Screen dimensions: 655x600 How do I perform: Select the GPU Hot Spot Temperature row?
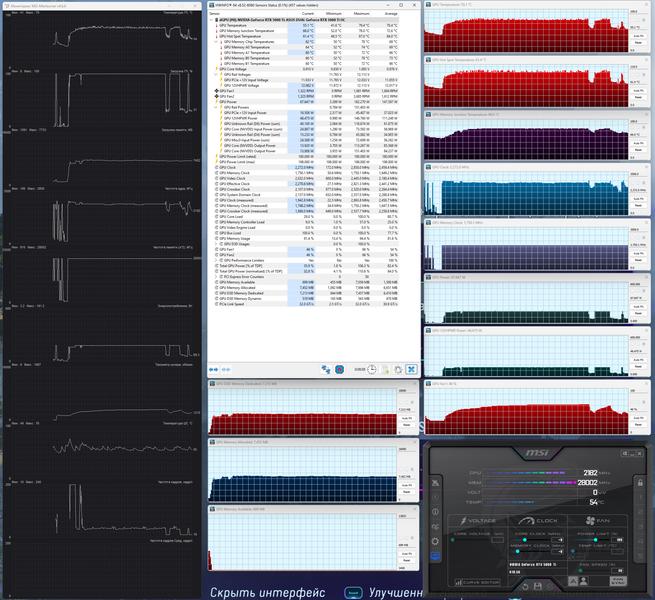pyautogui.click(x=304, y=36)
